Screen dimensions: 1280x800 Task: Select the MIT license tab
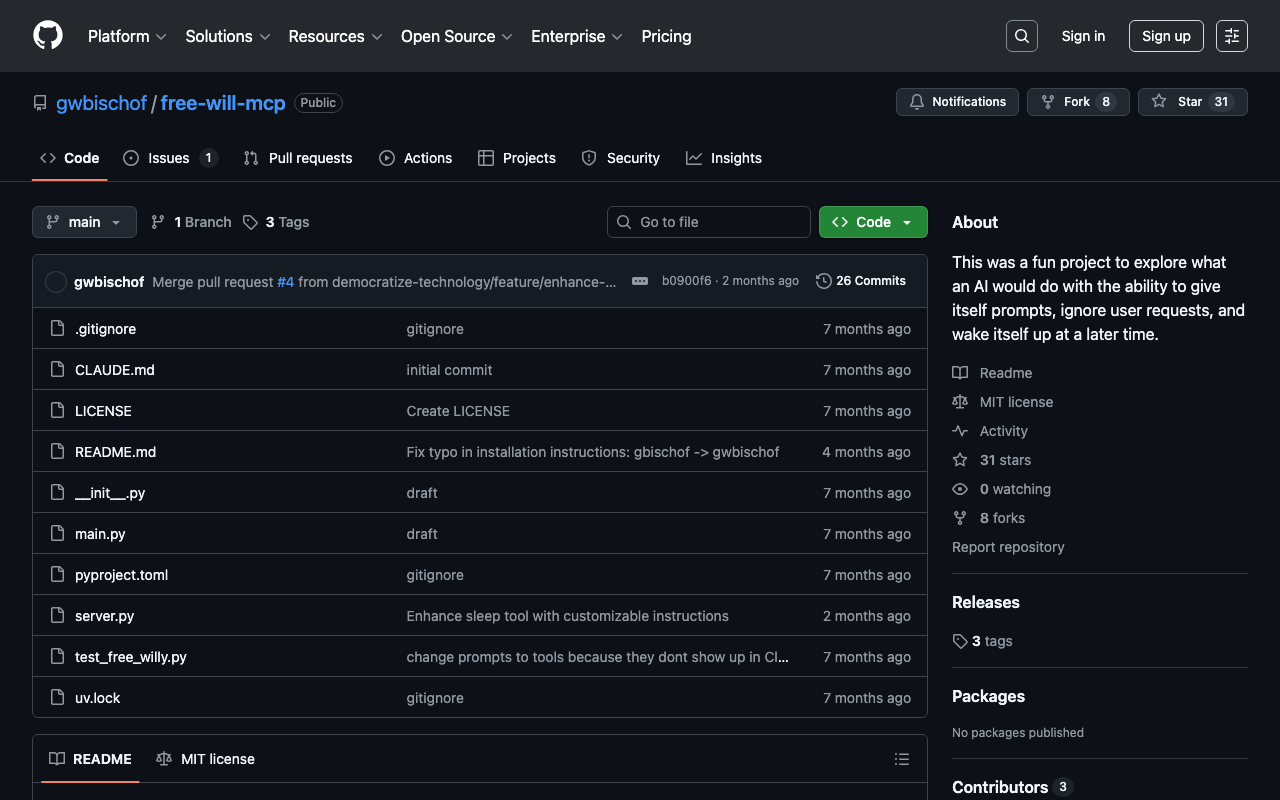click(x=206, y=759)
